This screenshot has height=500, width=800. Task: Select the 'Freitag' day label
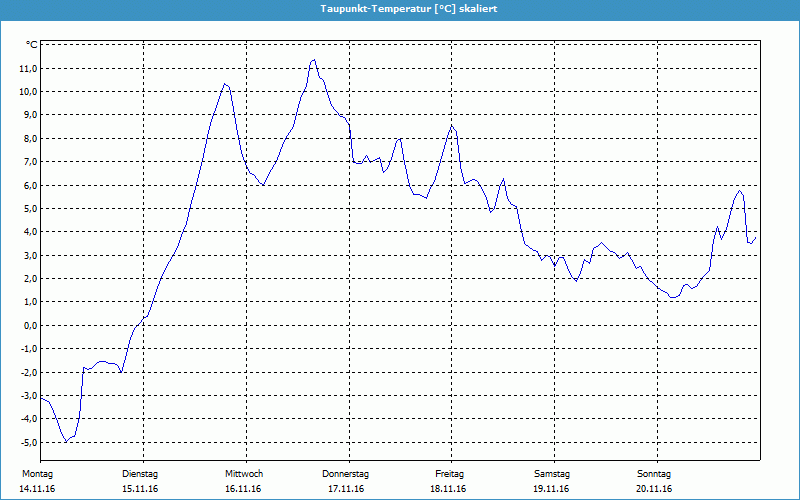click(x=450, y=474)
